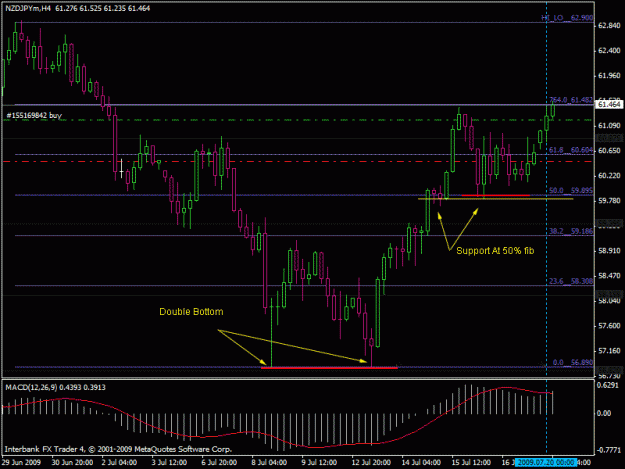The height and width of the screenshot is (469, 625).
Task: Select the MACD scale value -0.7771
Action: 609,450
